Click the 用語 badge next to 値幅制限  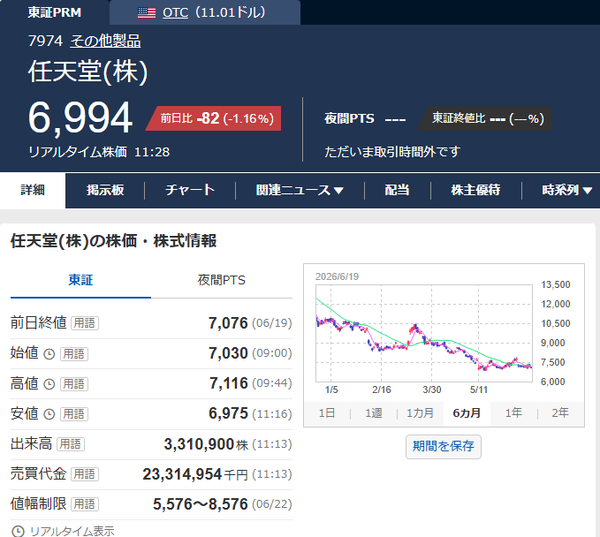point(85,504)
